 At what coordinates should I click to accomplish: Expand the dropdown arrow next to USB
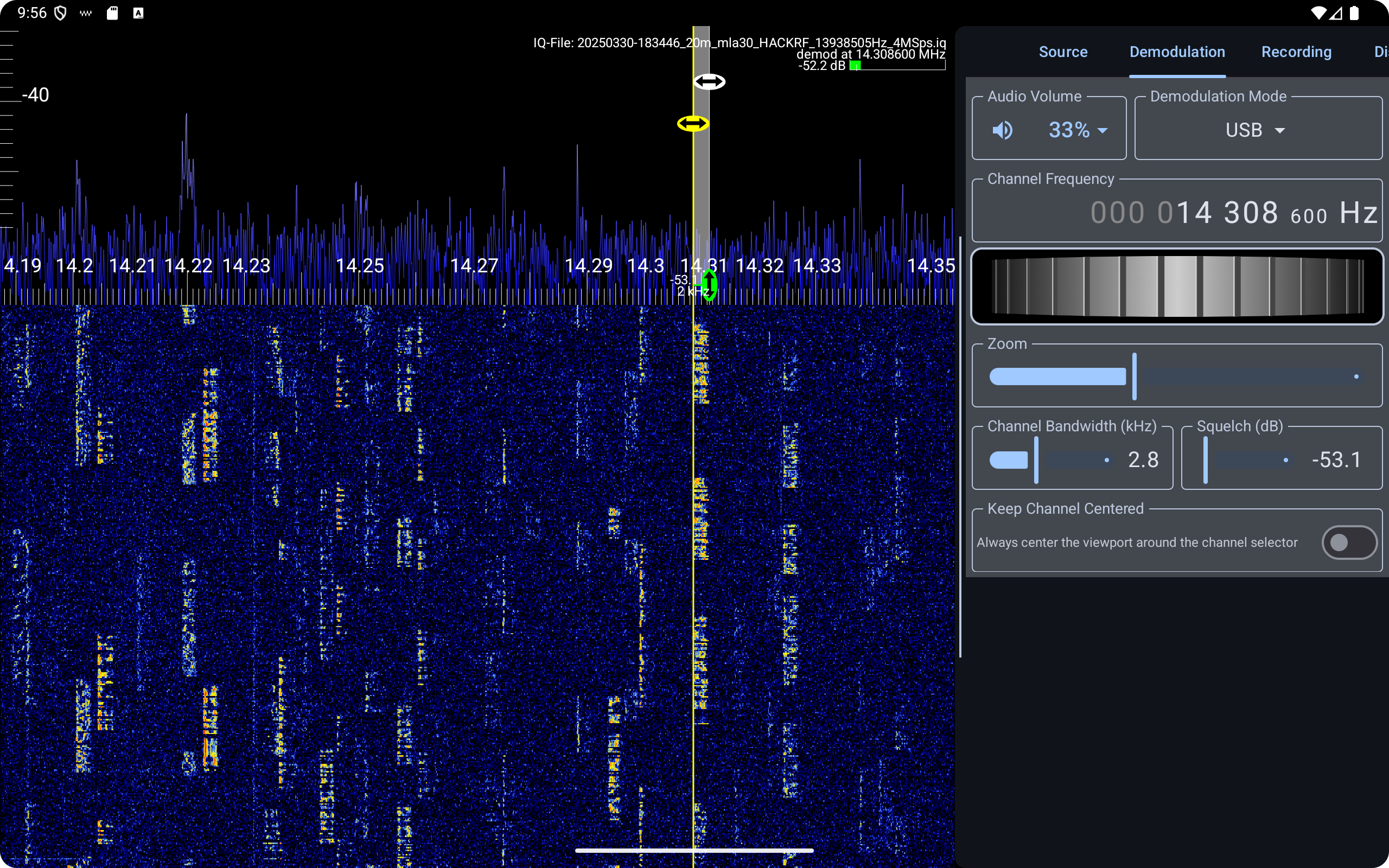coord(1280,131)
